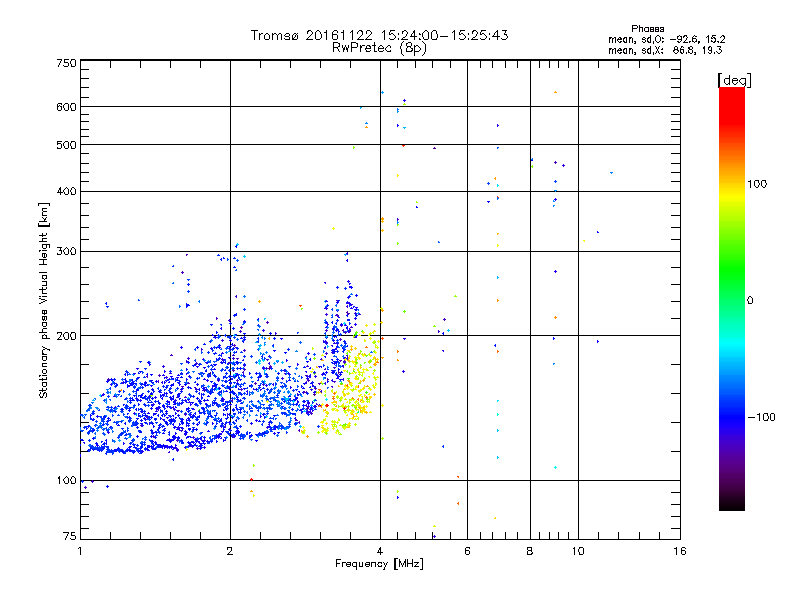800x600 pixels.
Task: Click the '[deg]' label above the colorbar
Action: [x=734, y=79]
